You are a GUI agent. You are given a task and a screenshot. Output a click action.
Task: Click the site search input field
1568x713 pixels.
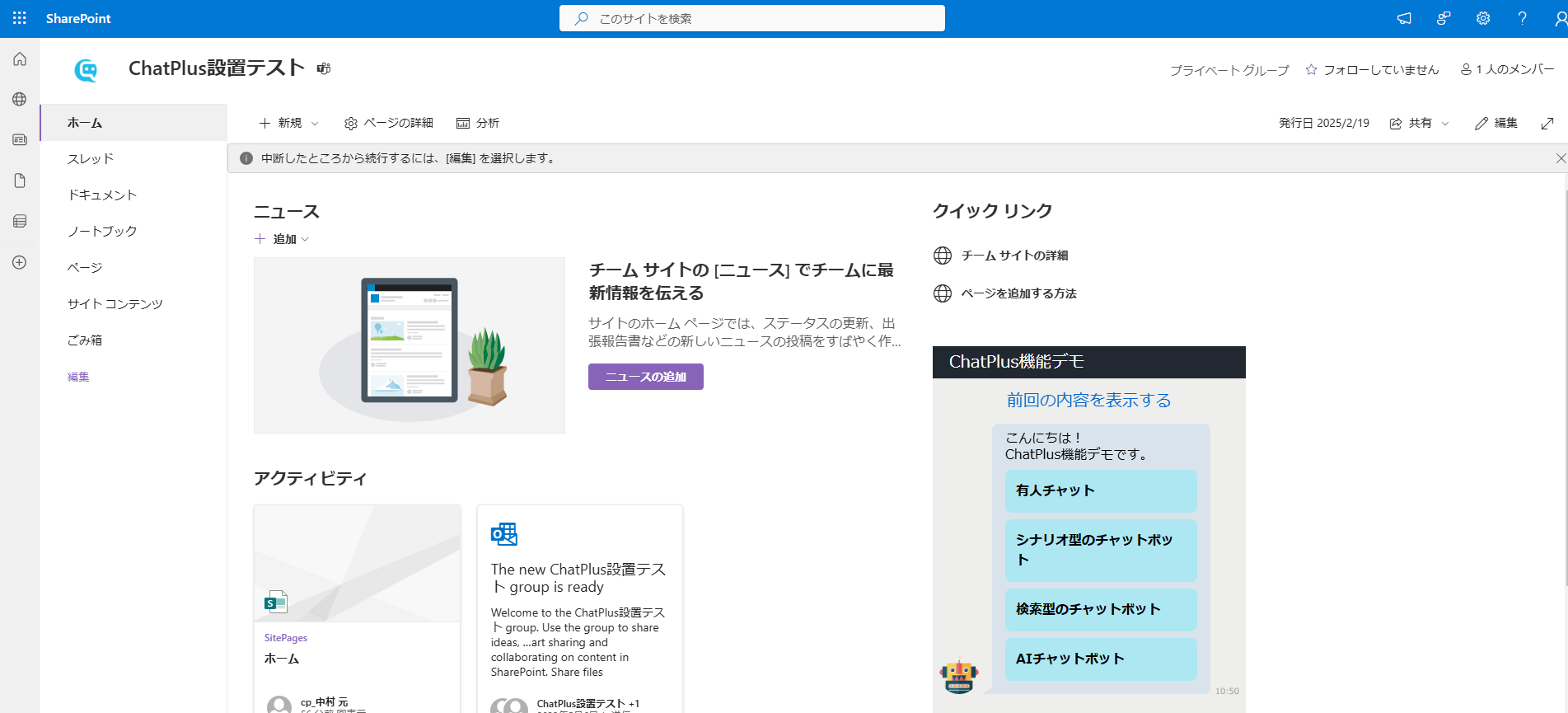pos(751,18)
